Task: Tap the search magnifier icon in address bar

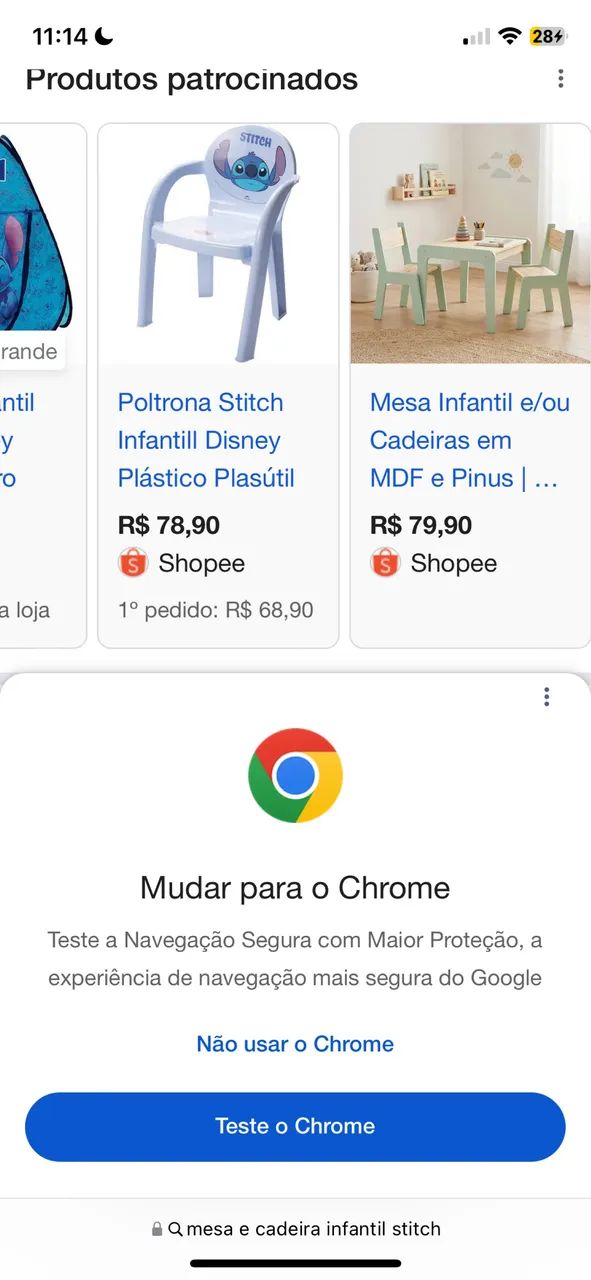Action: (x=175, y=1229)
